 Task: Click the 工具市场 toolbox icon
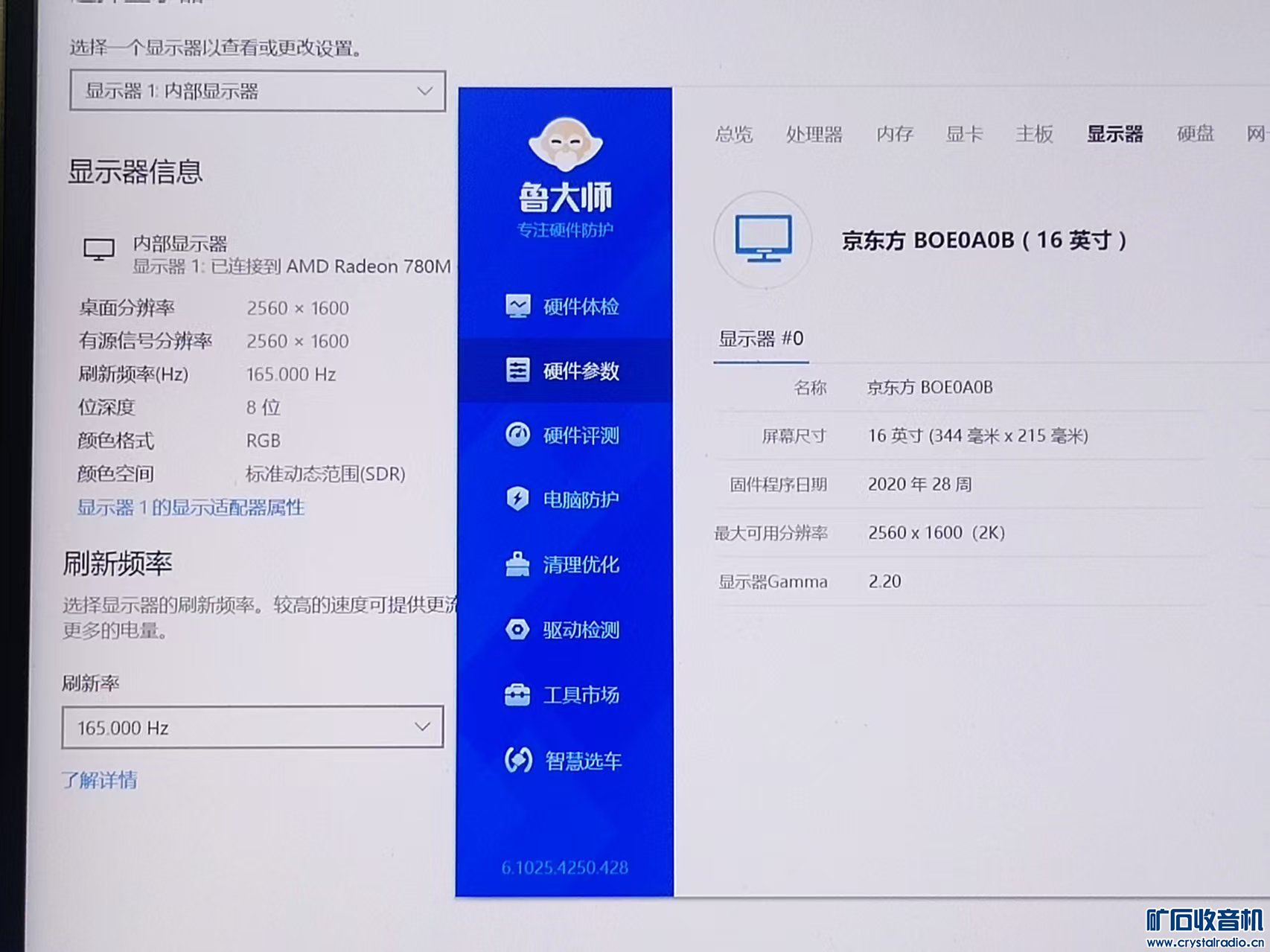coord(517,694)
